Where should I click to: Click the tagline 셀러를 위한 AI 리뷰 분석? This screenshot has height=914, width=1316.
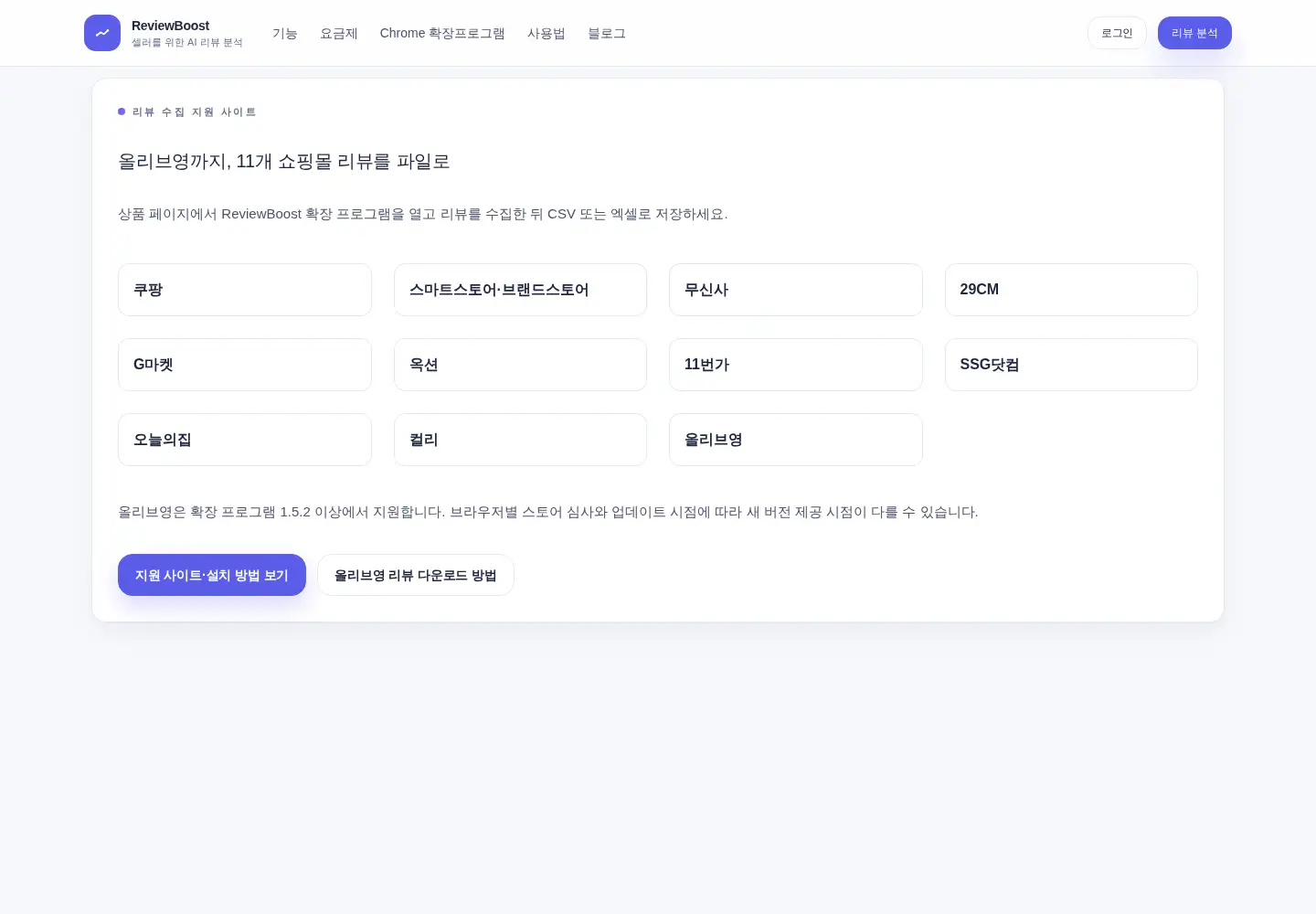click(187, 42)
